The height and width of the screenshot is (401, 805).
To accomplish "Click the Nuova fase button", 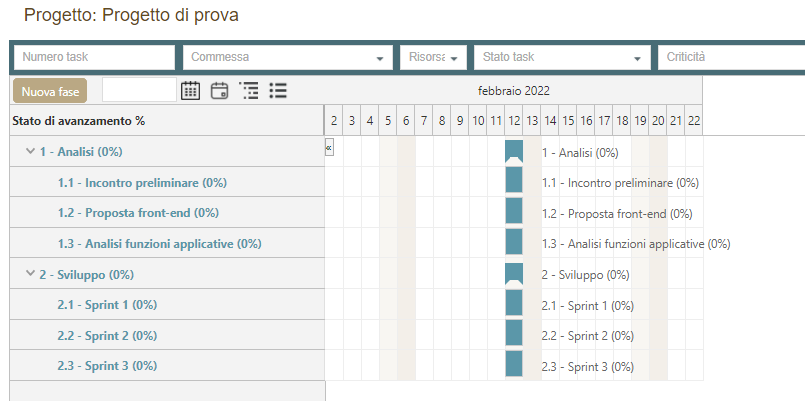I will pos(50,91).
